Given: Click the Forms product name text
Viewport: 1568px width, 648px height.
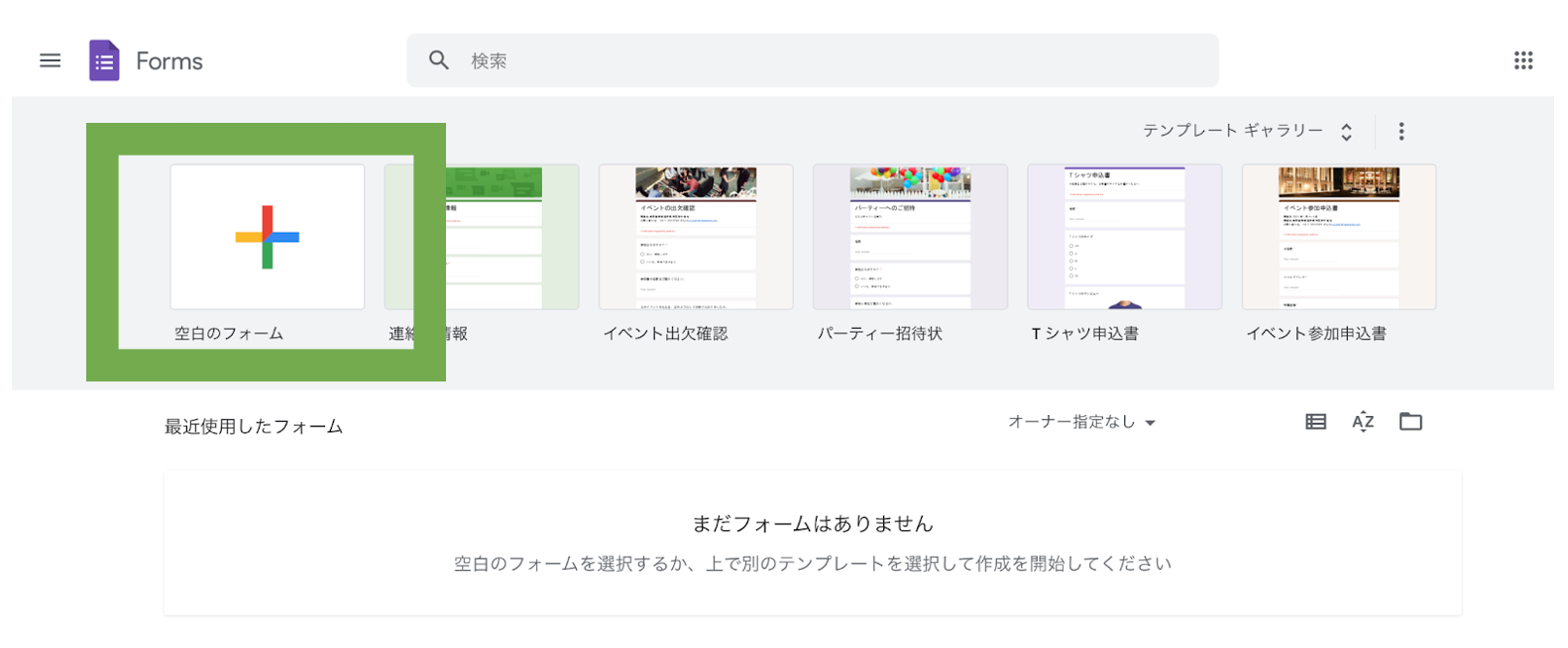Looking at the screenshot, I should tap(169, 61).
